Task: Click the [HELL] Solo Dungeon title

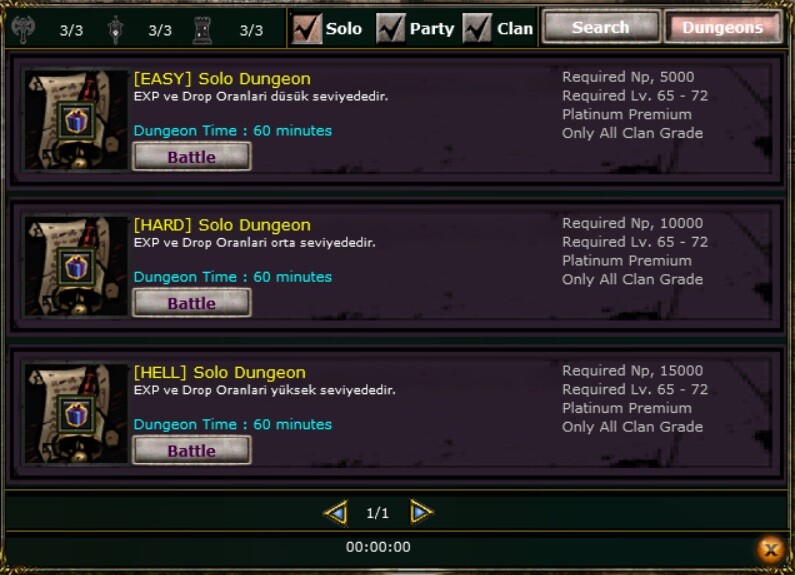Action: [x=220, y=373]
